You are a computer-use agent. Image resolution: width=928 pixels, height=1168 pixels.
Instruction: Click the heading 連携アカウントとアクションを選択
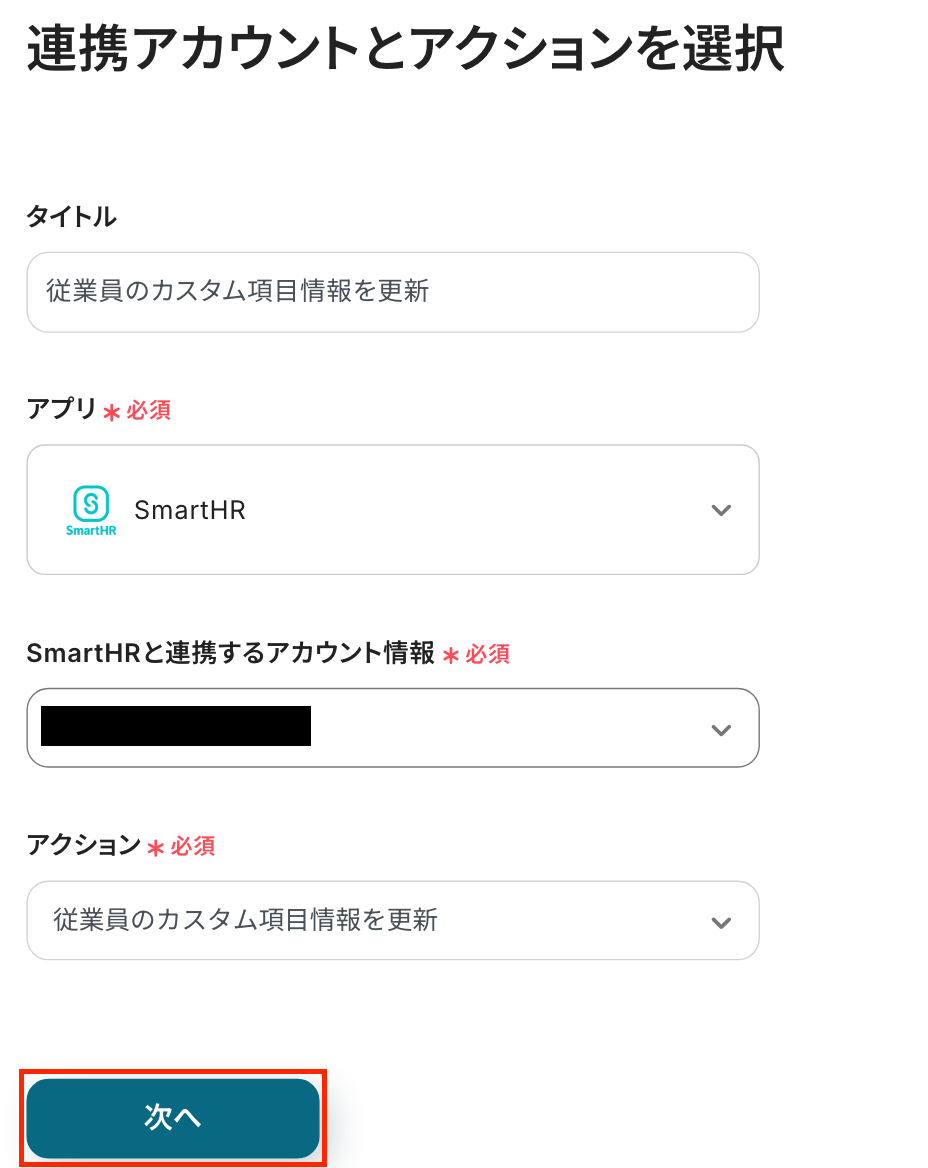coord(405,50)
